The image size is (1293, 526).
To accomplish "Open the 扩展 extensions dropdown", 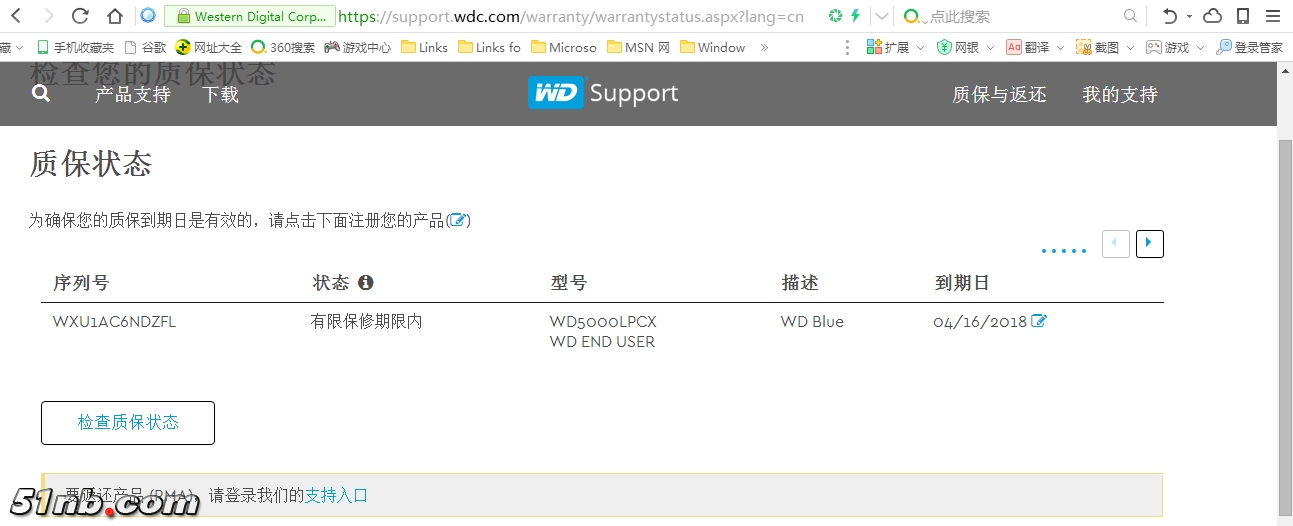I will [894, 47].
